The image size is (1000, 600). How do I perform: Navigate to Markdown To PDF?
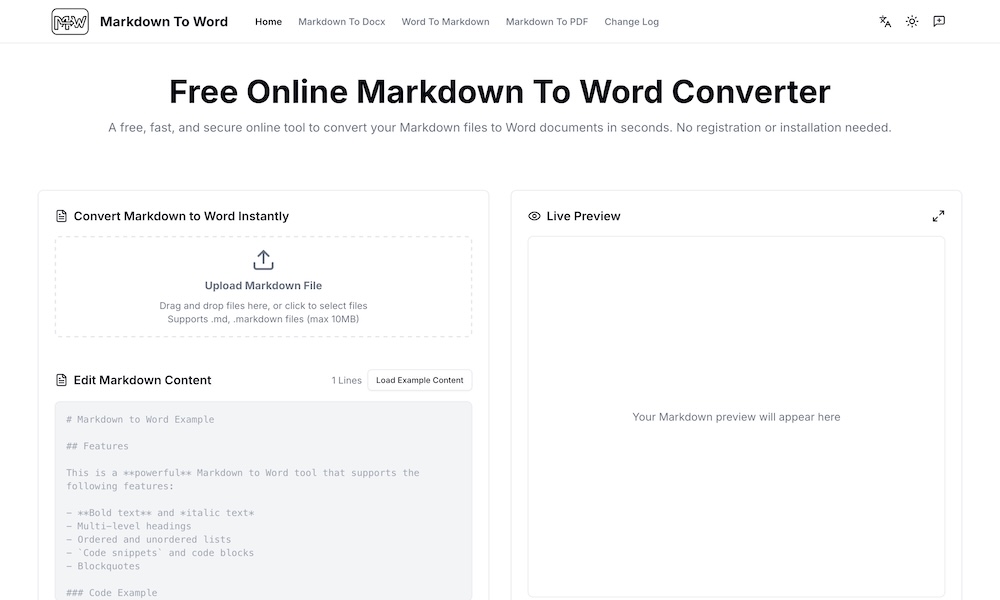(546, 21)
